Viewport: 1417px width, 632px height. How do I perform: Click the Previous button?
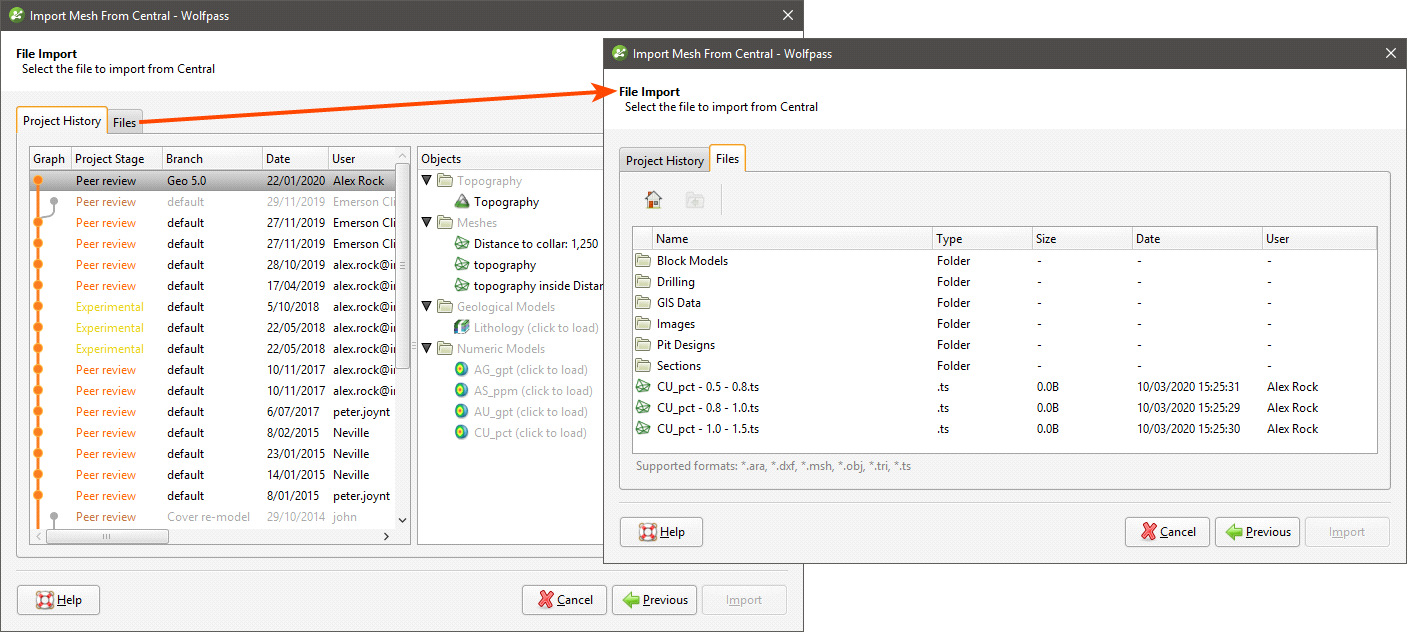click(x=1257, y=531)
